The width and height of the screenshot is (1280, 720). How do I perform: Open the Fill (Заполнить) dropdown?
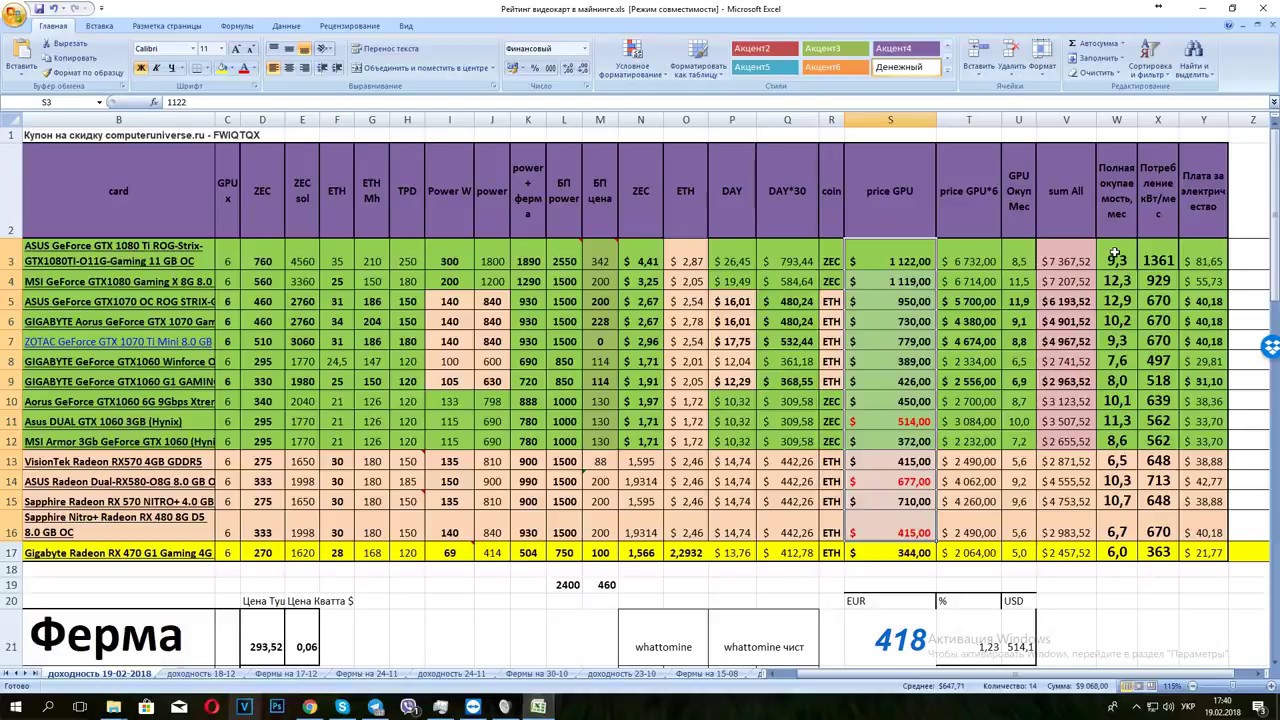click(1096, 58)
